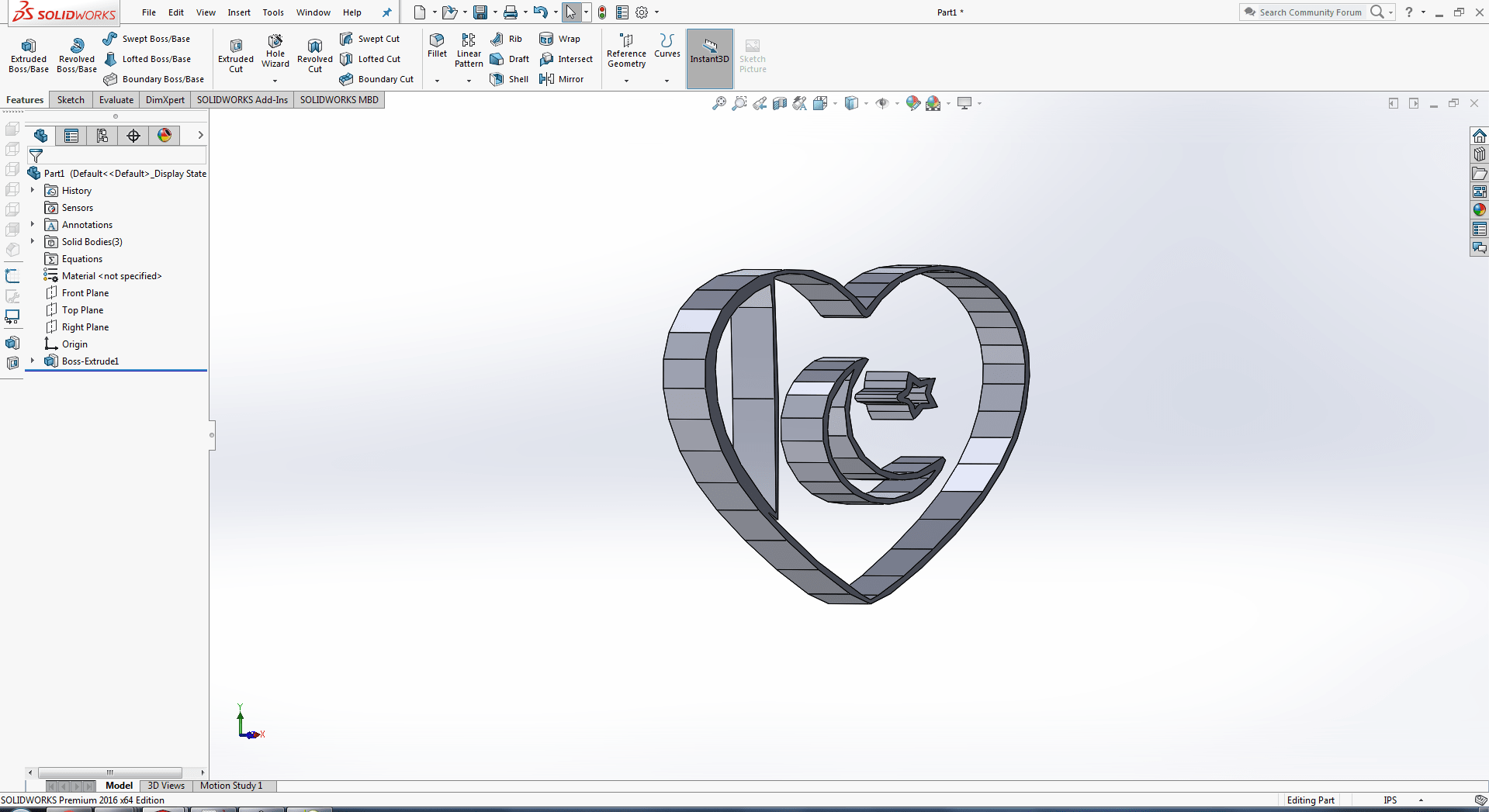Open the Reference Geometry dropdown arrow
The height and width of the screenshot is (812, 1489).
tap(626, 81)
